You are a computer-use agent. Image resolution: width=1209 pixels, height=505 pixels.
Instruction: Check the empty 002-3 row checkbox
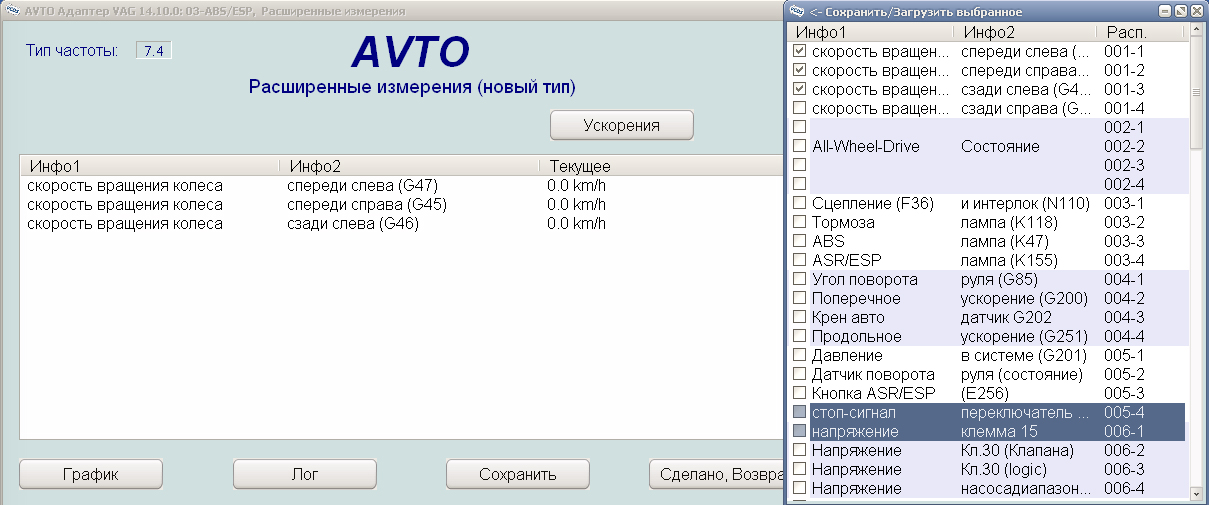[x=799, y=165]
